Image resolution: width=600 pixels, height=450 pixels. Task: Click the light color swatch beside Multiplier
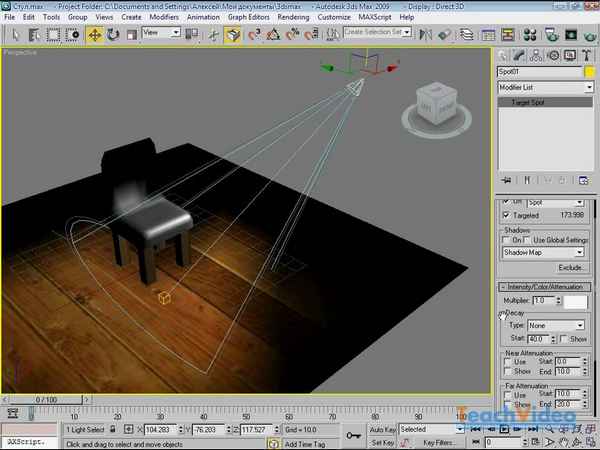pos(575,301)
